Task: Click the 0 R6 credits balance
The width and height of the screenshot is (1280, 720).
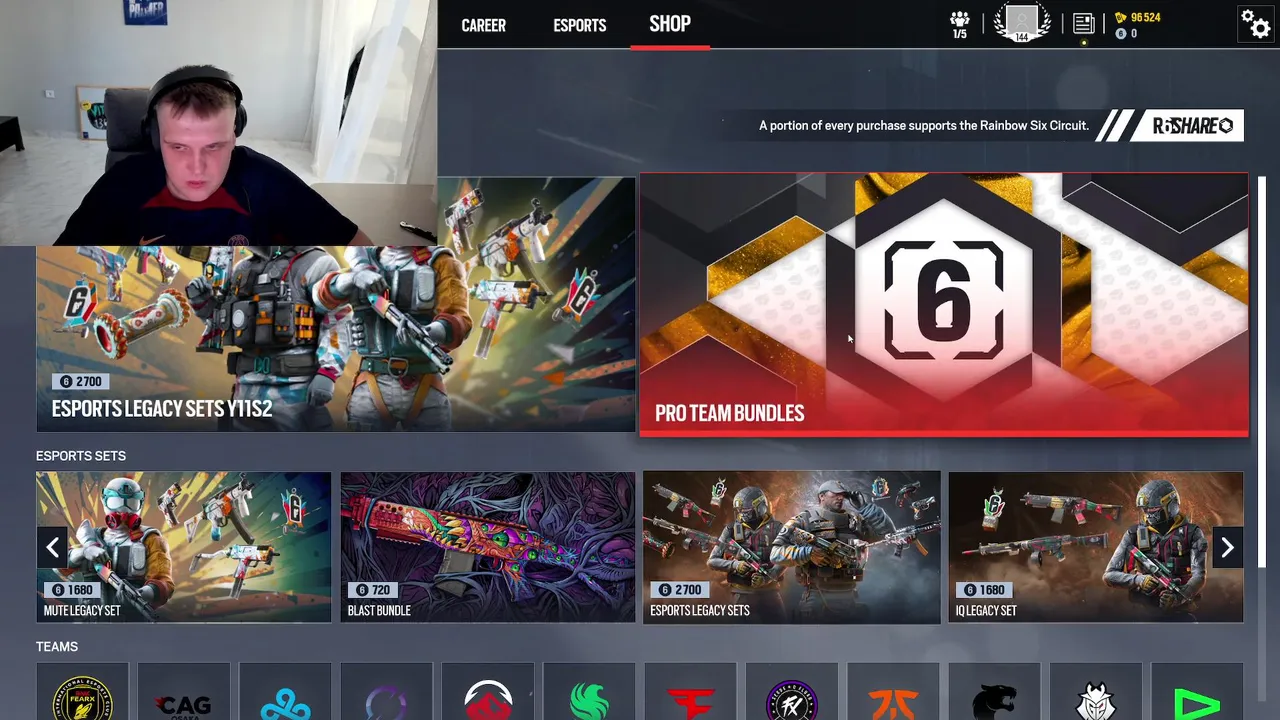Action: pos(1133,34)
